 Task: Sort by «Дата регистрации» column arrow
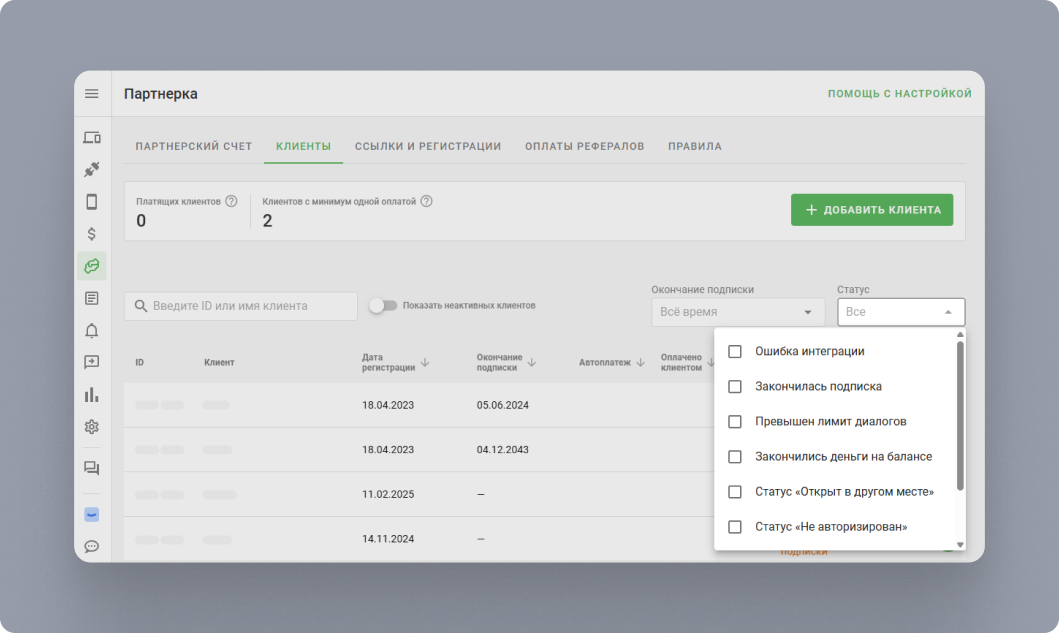(425, 362)
